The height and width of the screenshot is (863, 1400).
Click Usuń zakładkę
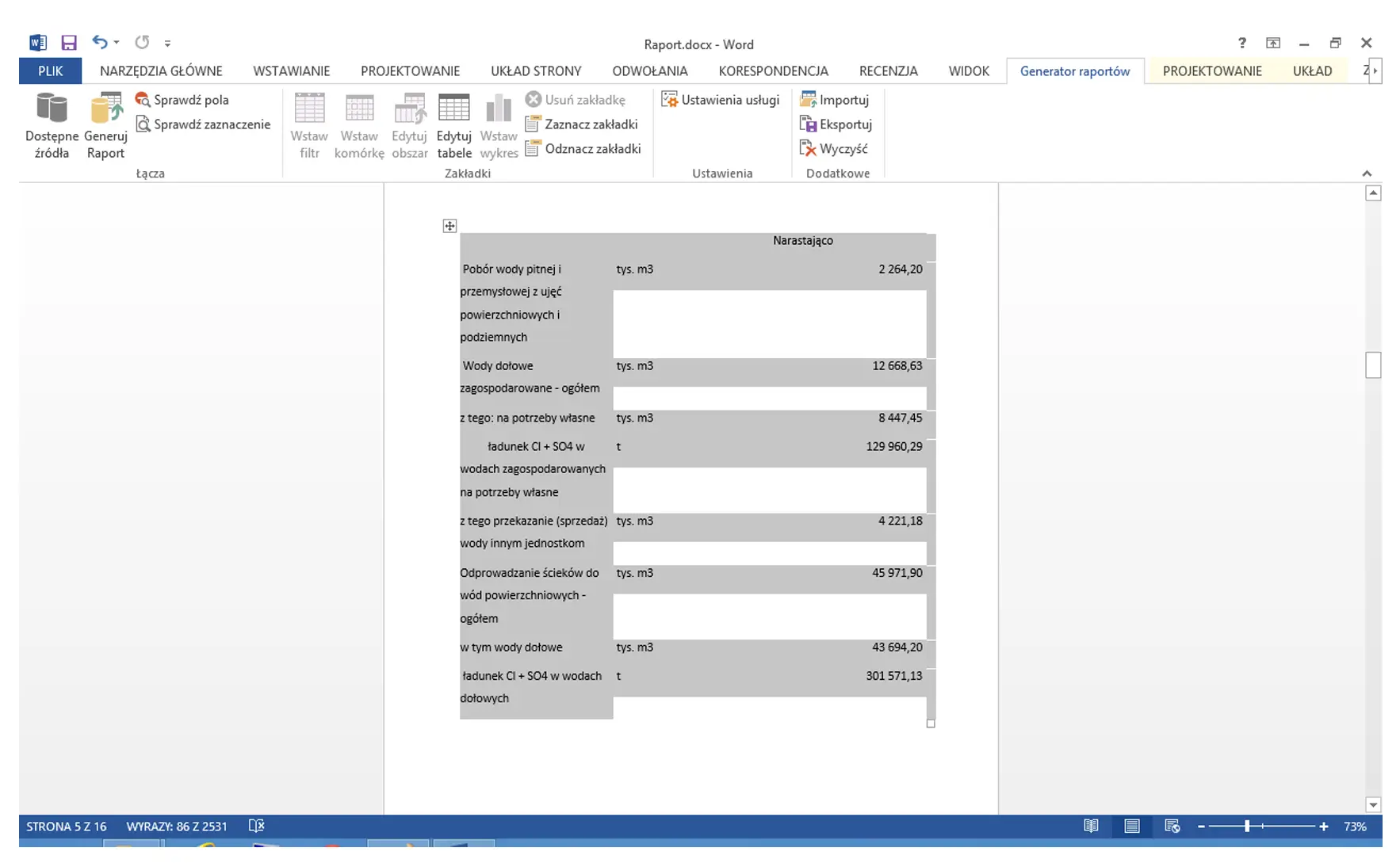(x=576, y=100)
